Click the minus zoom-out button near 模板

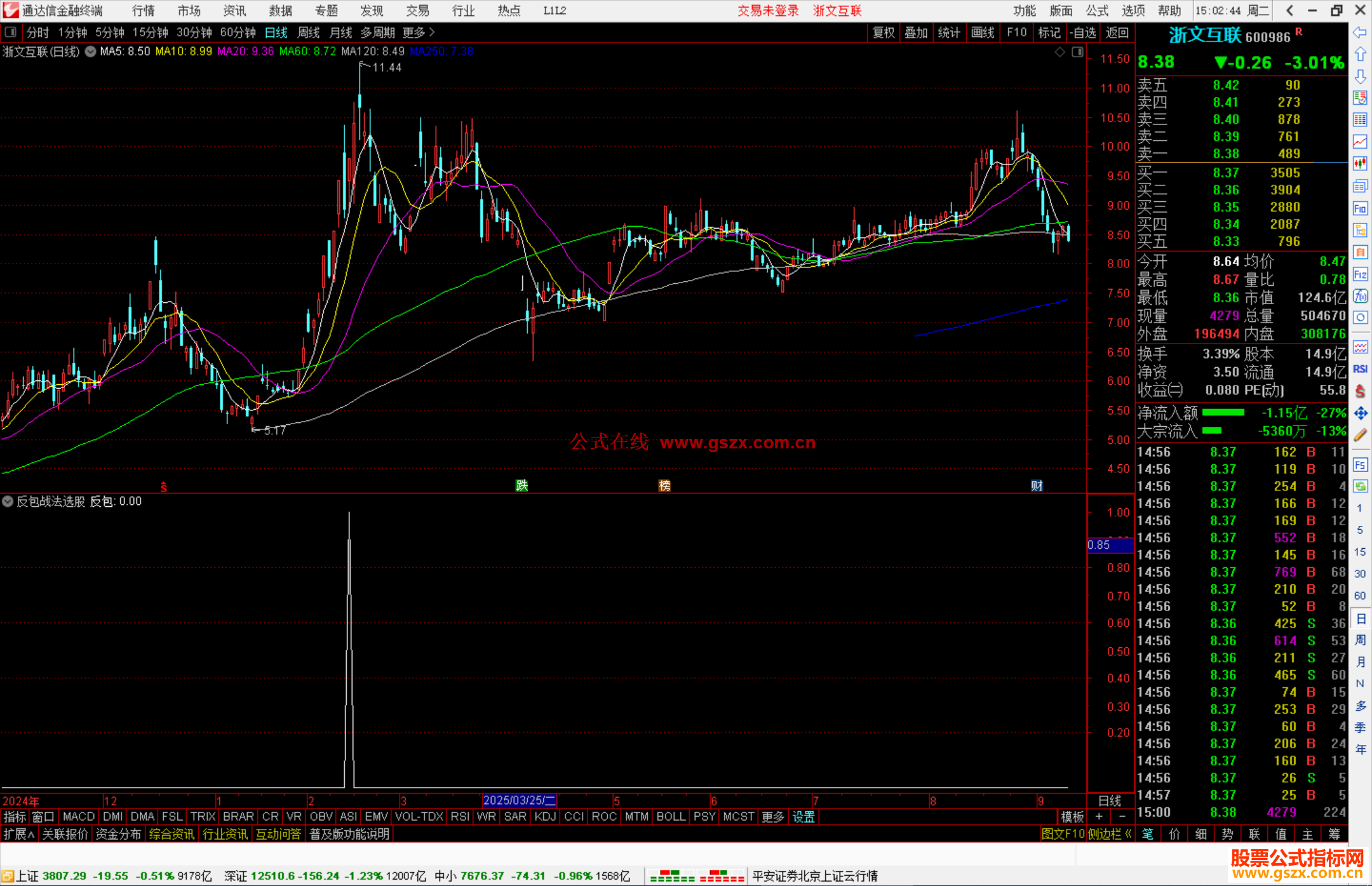tap(1122, 817)
